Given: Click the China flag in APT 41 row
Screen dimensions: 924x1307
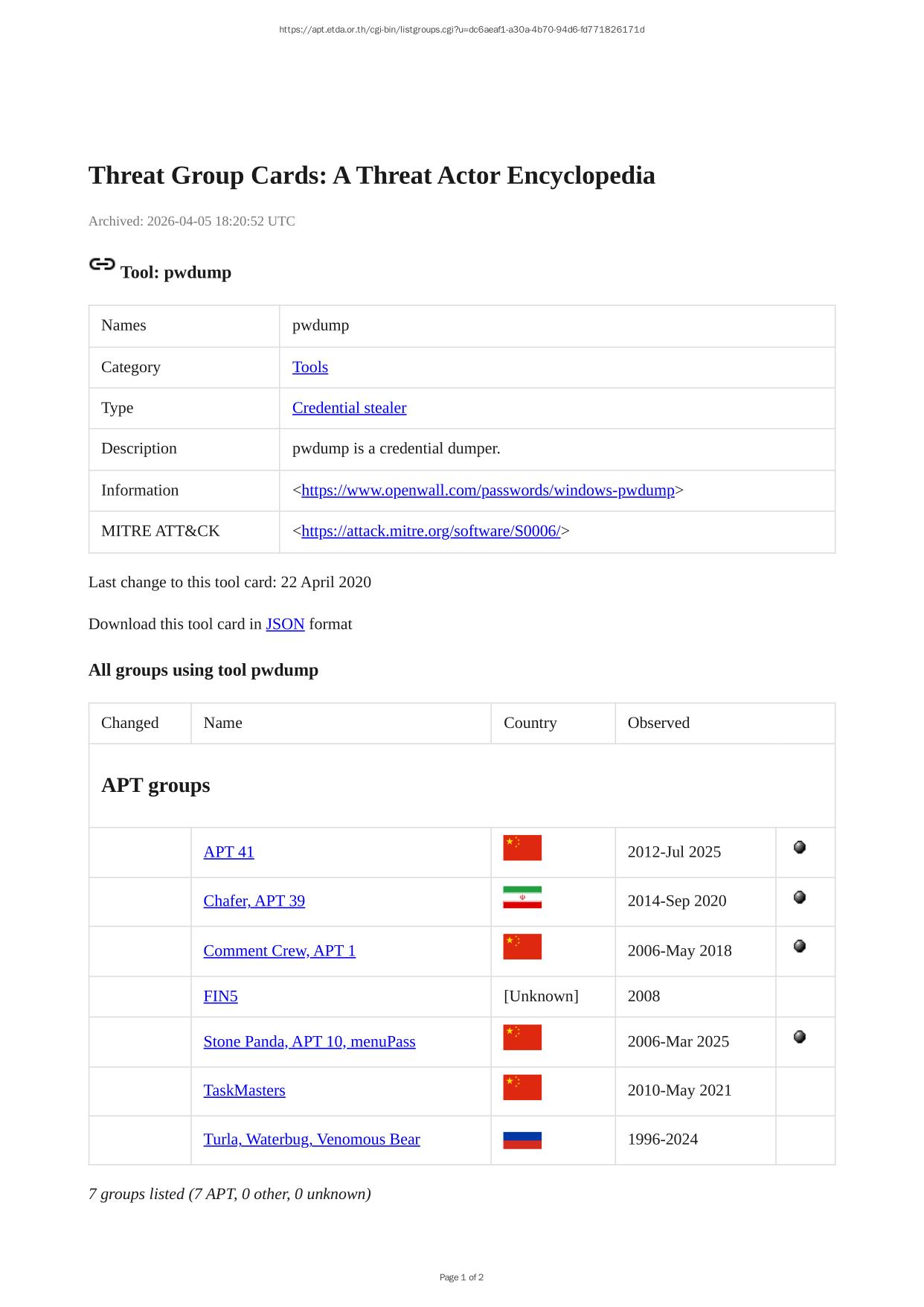Looking at the screenshot, I should pyautogui.click(x=522, y=848).
